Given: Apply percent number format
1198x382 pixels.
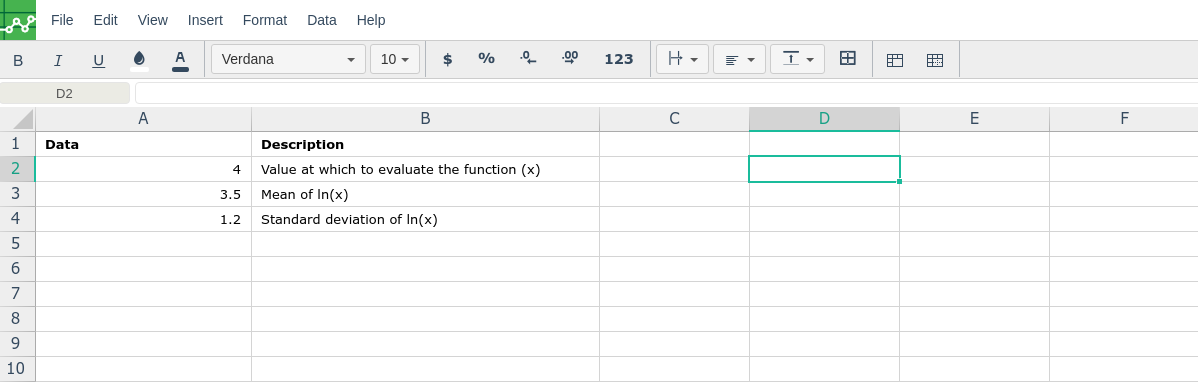Looking at the screenshot, I should tap(487, 60).
